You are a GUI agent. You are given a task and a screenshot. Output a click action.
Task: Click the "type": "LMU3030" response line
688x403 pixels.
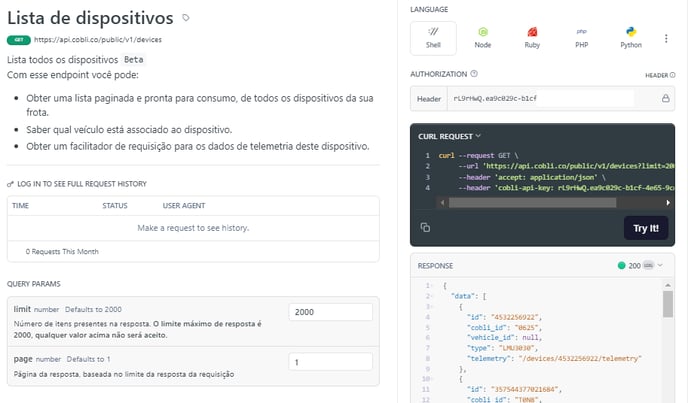pos(502,348)
